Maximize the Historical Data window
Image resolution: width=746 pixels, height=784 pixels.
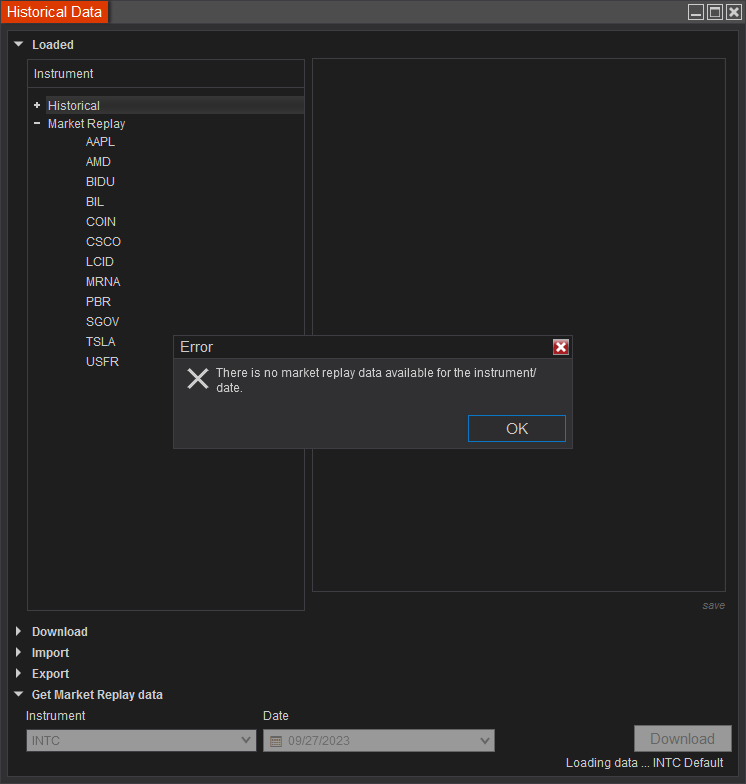(715, 12)
